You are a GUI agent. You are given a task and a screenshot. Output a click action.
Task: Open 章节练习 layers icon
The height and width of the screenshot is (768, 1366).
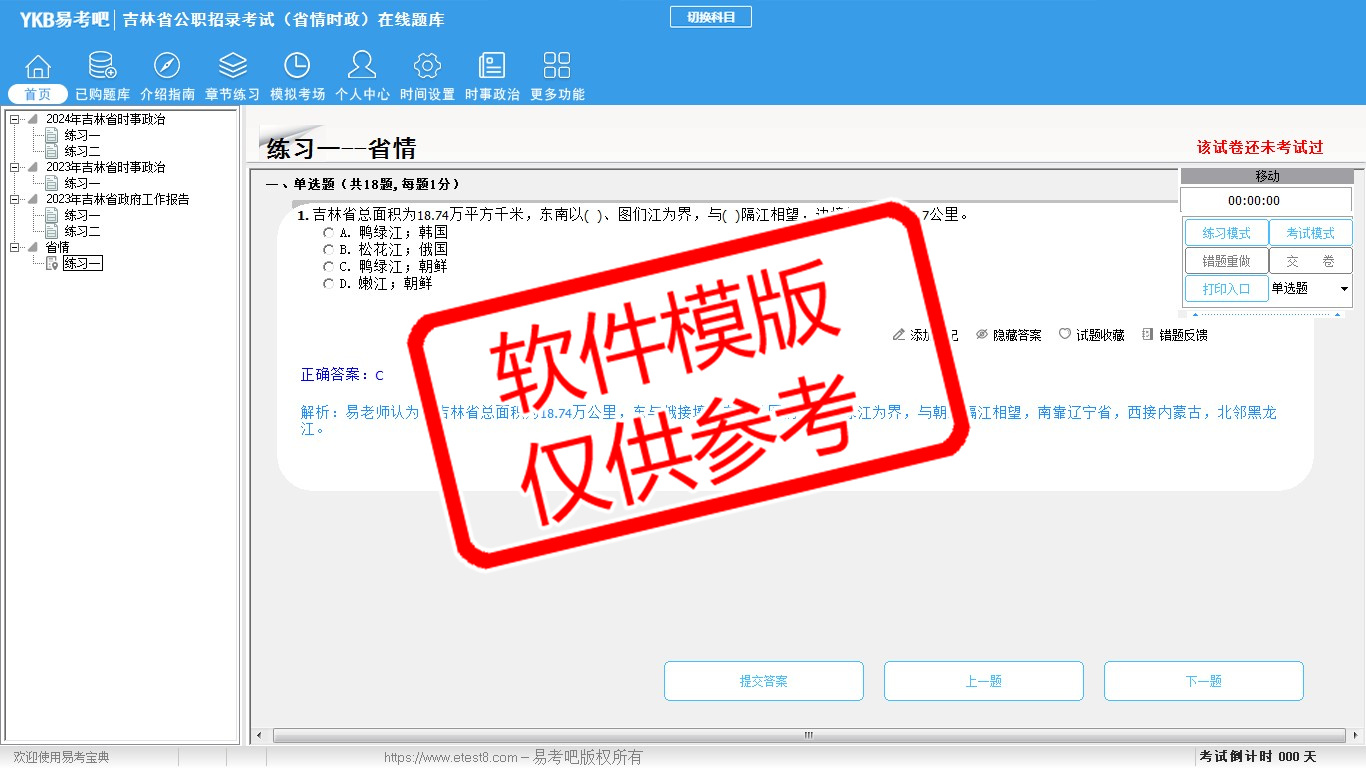point(232,66)
